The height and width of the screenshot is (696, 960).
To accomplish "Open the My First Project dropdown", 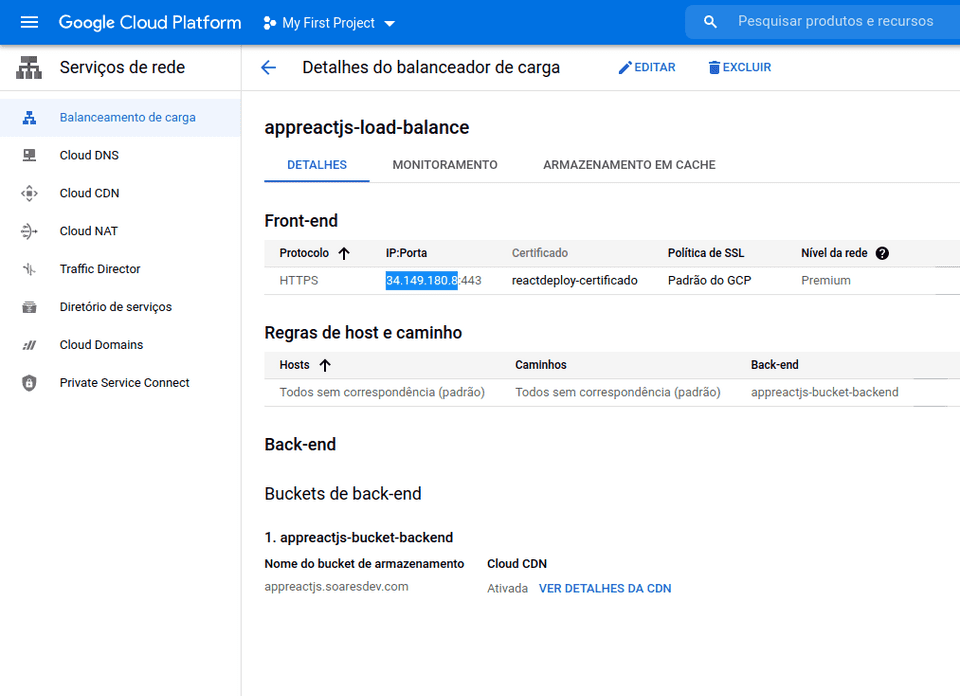I will [x=329, y=23].
